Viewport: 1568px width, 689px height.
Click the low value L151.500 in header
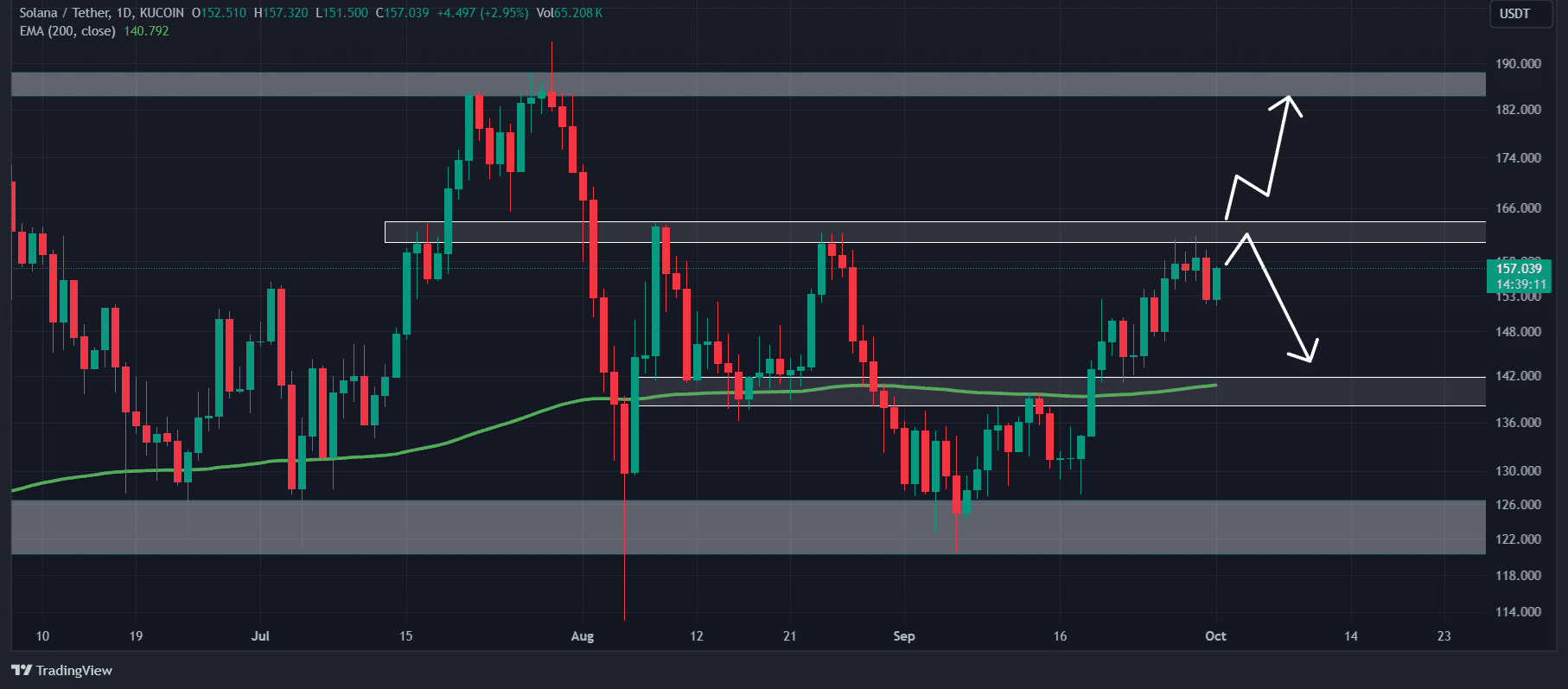(x=341, y=13)
